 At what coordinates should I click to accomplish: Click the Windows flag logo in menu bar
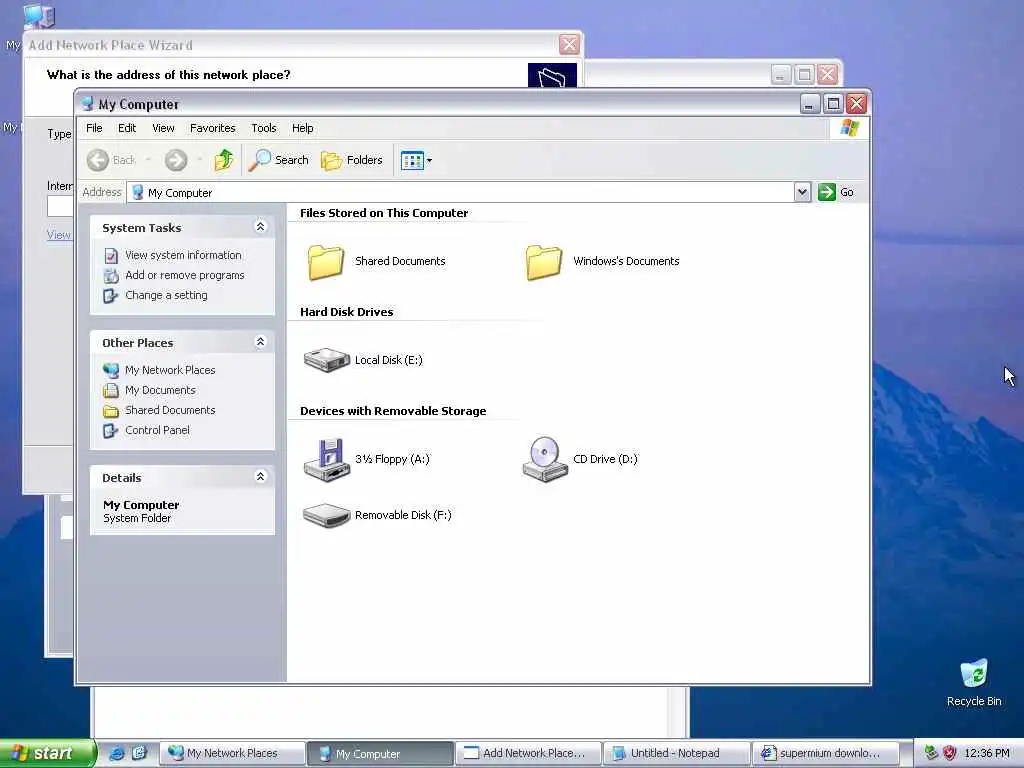(850, 127)
